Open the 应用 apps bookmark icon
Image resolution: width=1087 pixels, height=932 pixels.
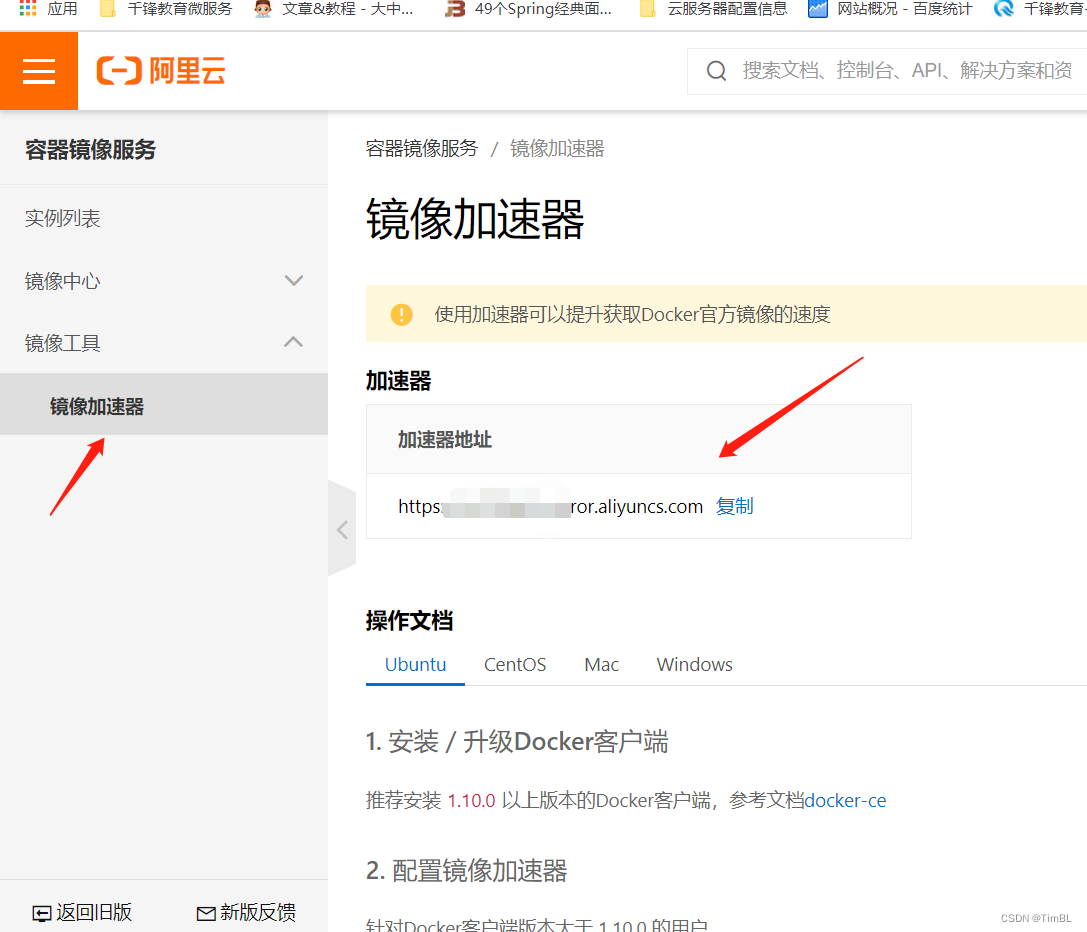point(49,9)
